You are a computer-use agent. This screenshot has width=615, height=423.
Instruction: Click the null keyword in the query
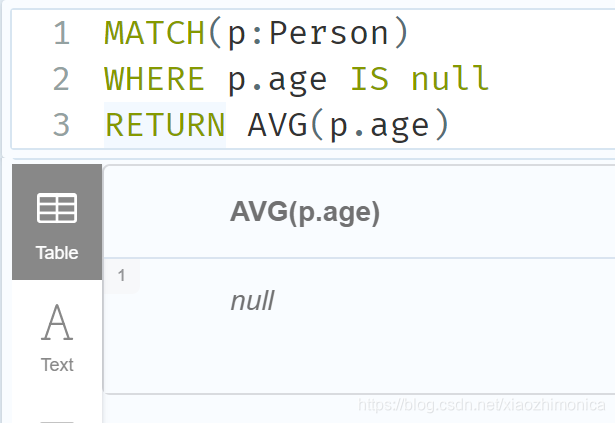point(450,78)
